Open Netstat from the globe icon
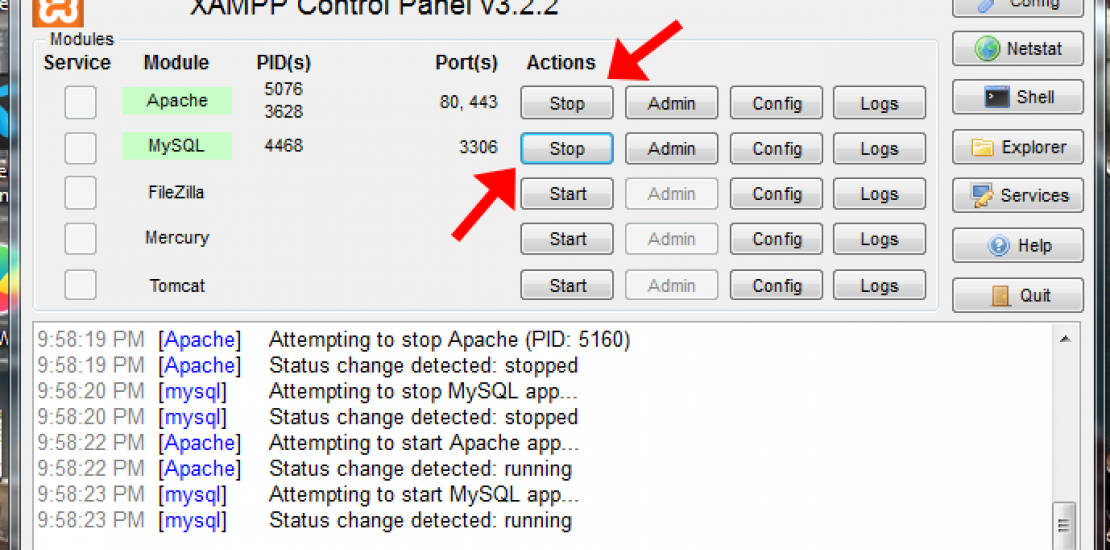The width and height of the screenshot is (1110, 550). coord(988,48)
